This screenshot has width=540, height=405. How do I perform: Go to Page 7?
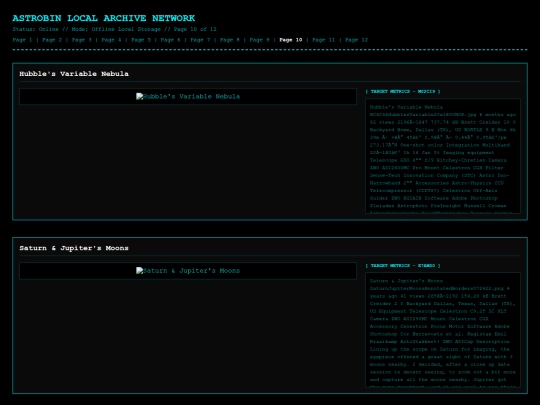coord(200,40)
